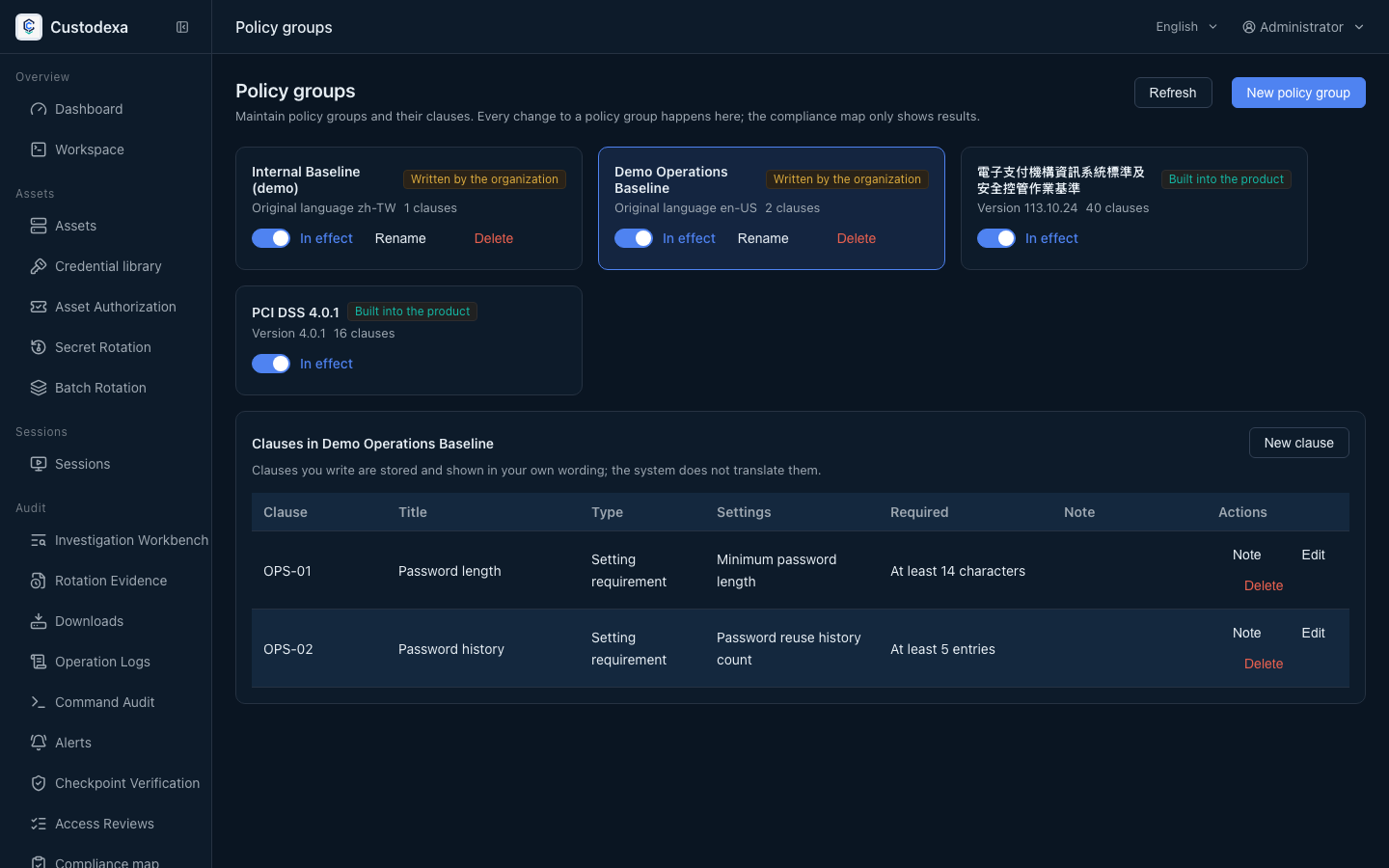Screen dimensions: 1389x868
Task: Click the New clause button
Action: 1299,443
